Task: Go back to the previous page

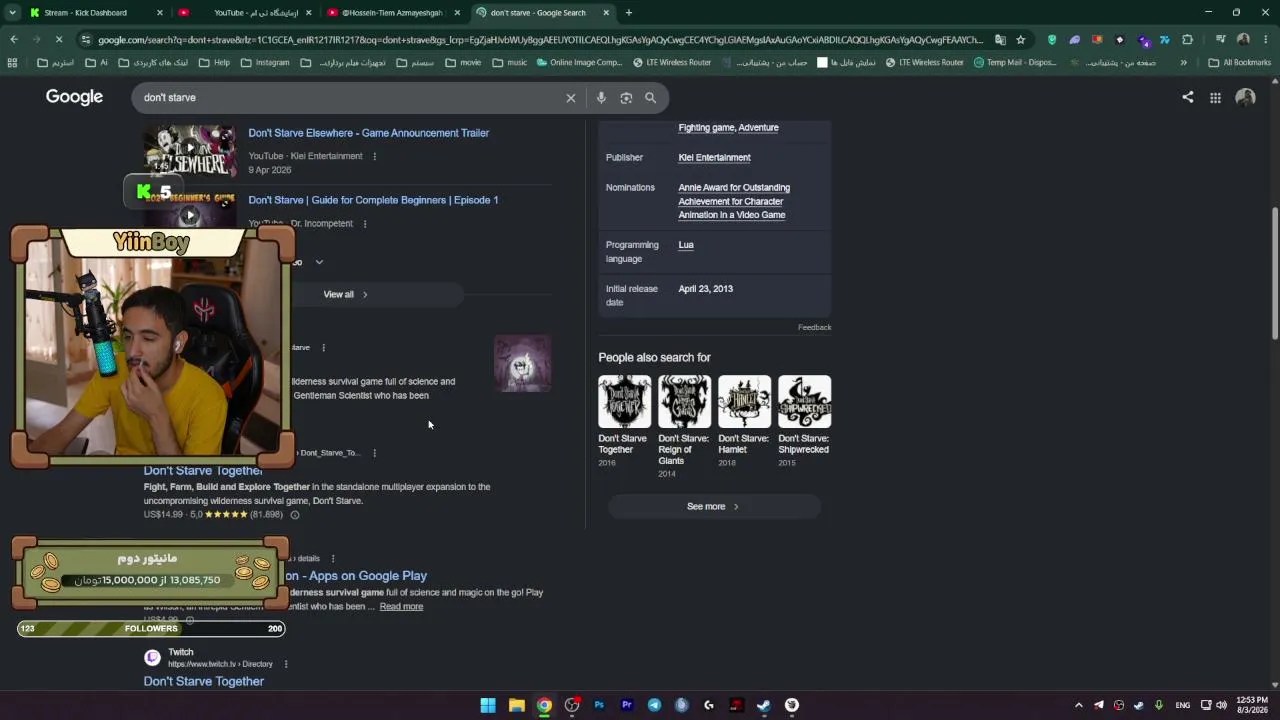Action: click(x=14, y=40)
